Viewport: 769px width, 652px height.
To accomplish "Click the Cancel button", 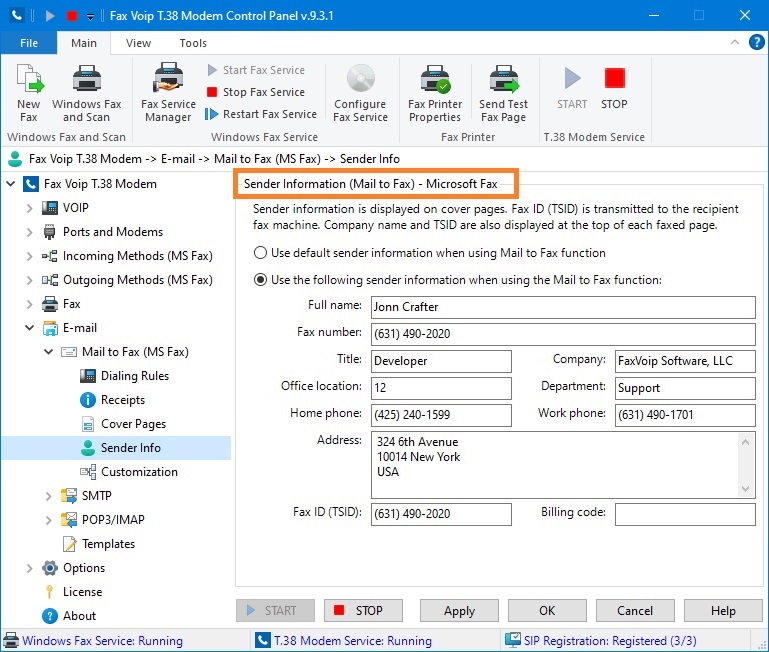I will [x=635, y=611].
